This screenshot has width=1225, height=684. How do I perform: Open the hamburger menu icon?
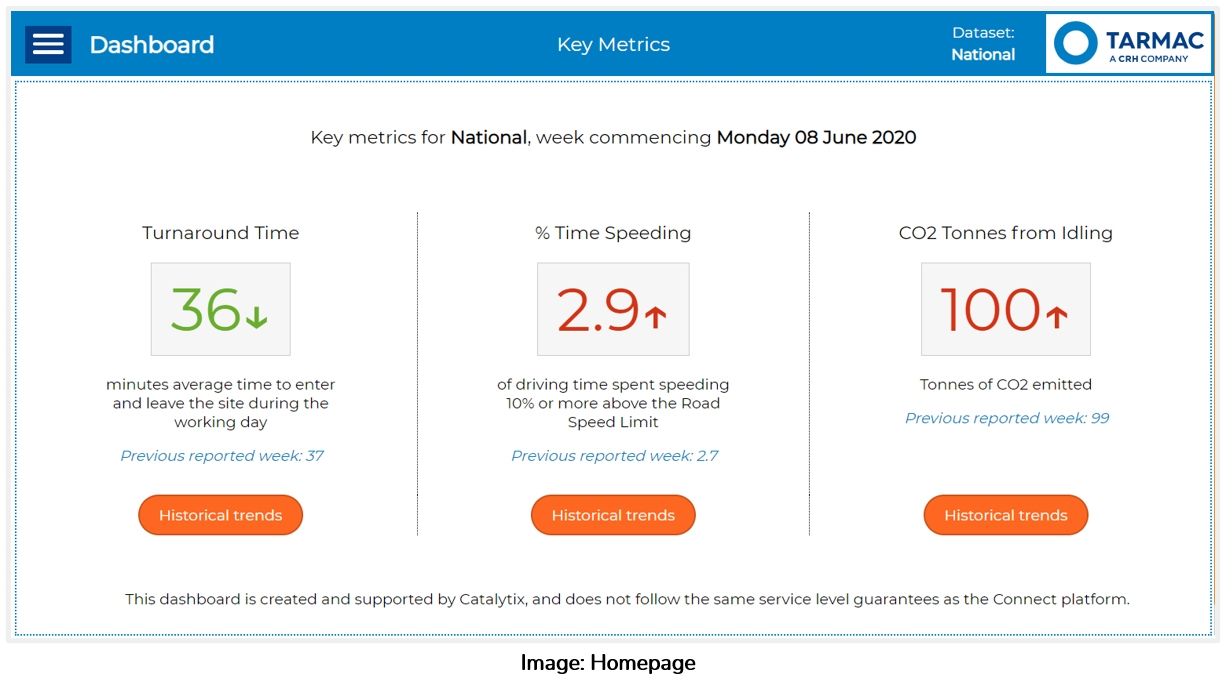48,45
